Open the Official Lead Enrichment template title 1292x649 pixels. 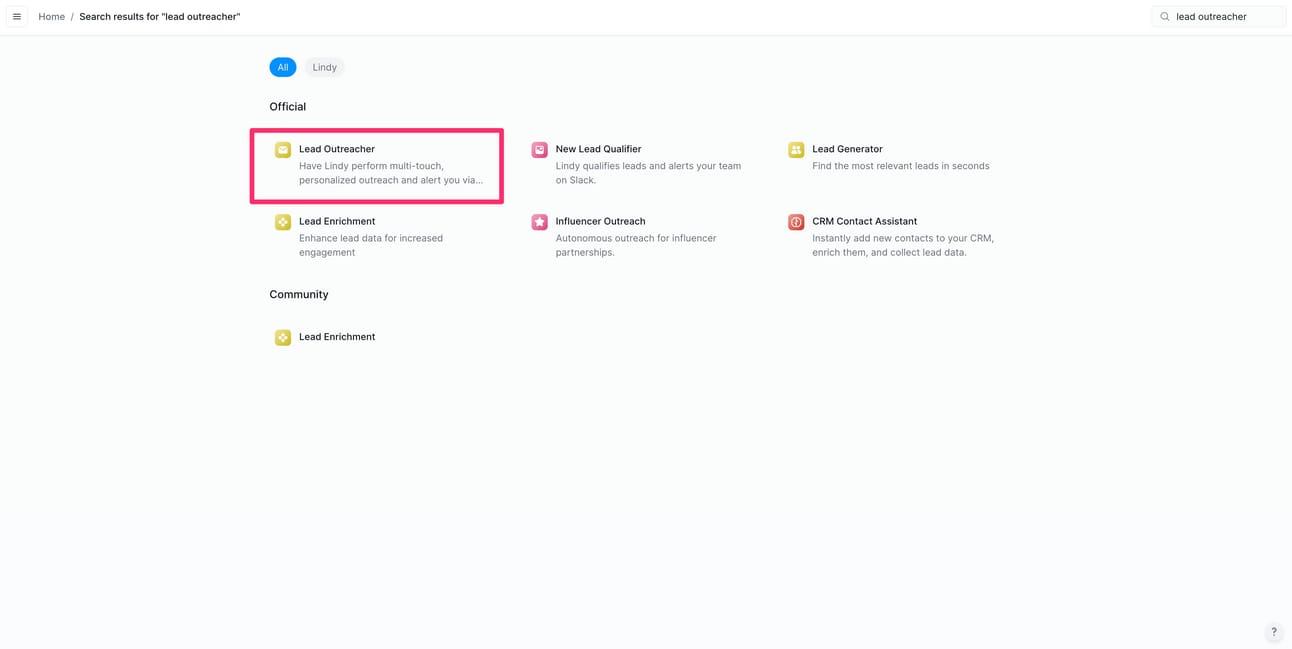[337, 221]
